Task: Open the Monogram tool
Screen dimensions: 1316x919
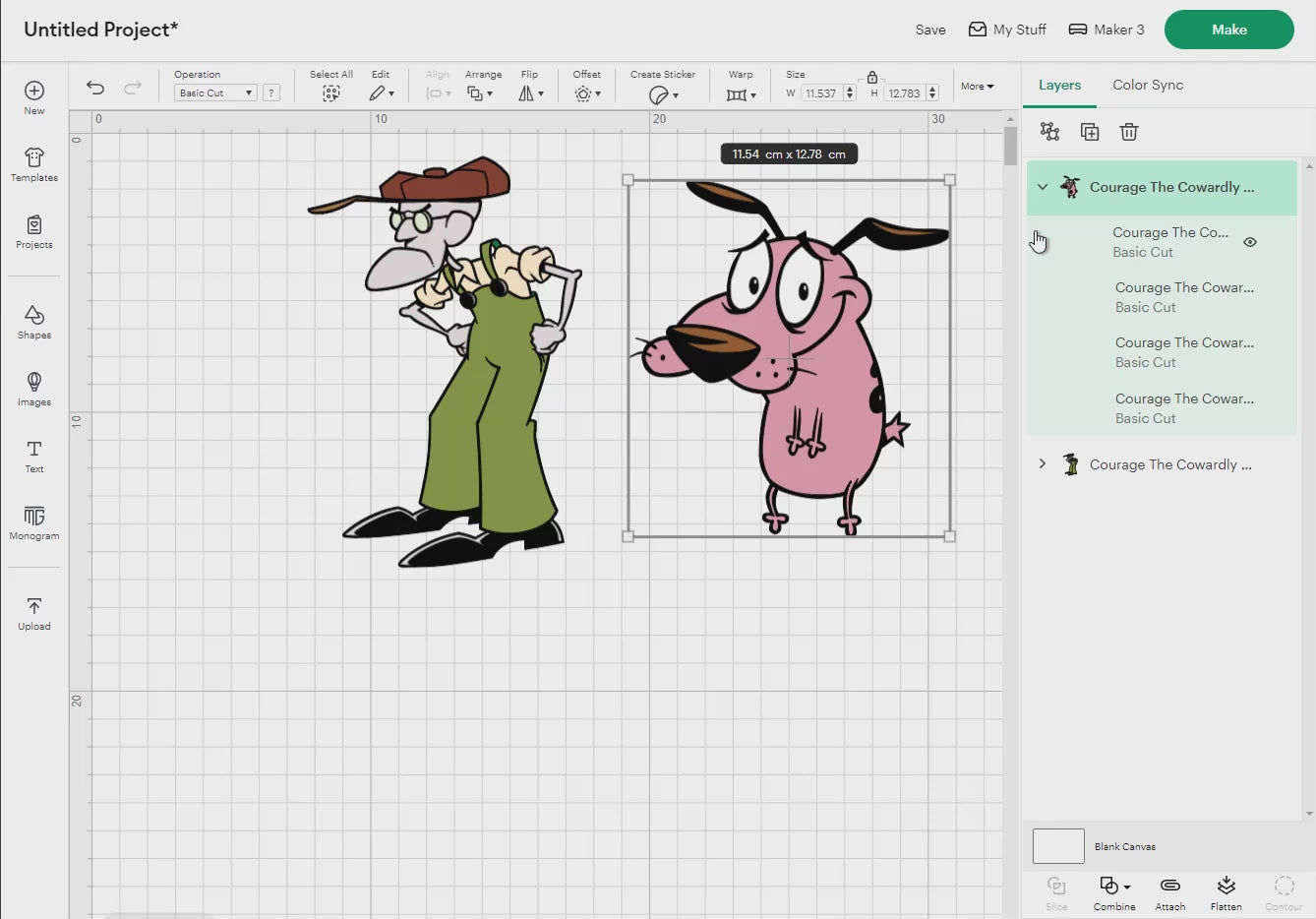Action: 34,522
